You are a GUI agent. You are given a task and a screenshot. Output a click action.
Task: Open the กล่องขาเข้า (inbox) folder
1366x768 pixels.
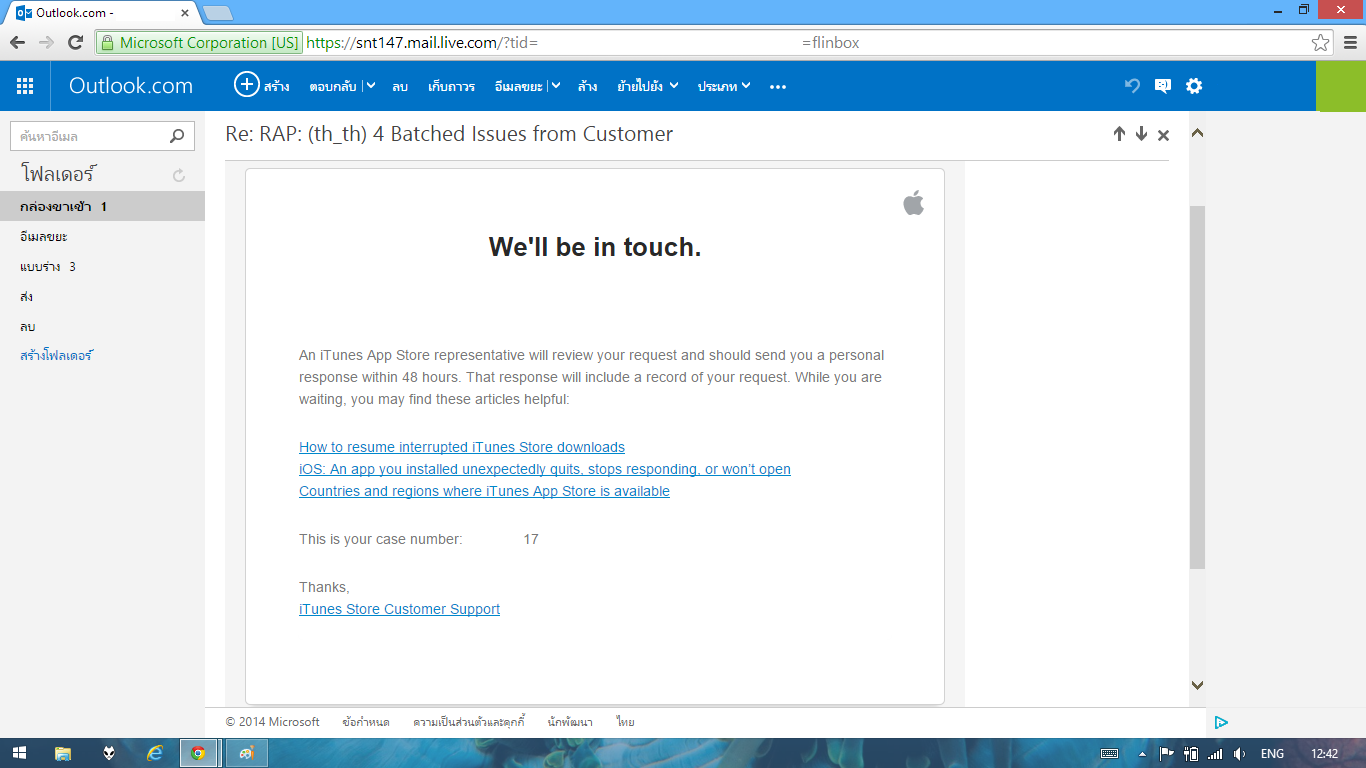coord(102,207)
